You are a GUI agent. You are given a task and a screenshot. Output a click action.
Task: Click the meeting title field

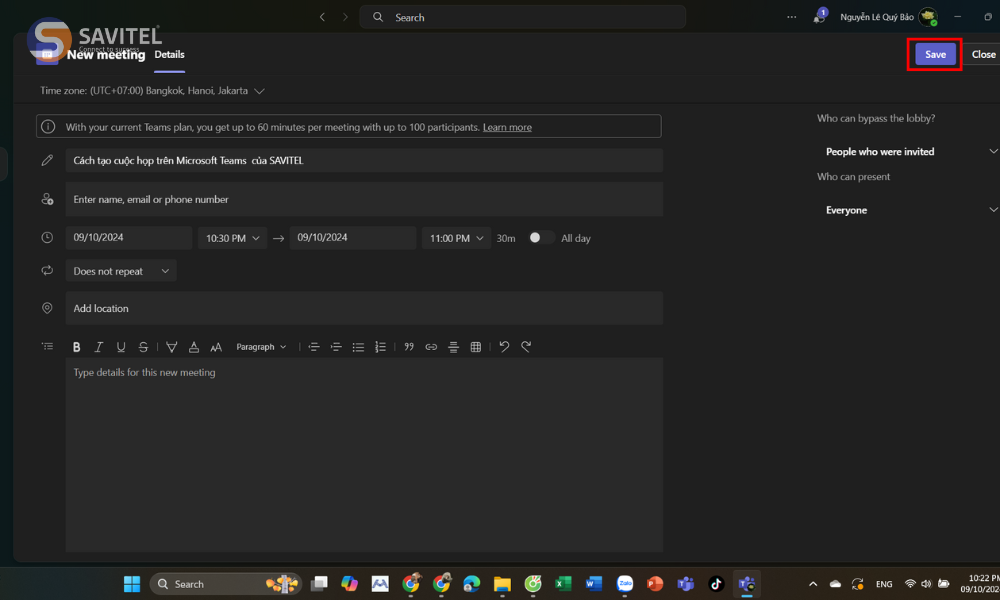point(364,161)
